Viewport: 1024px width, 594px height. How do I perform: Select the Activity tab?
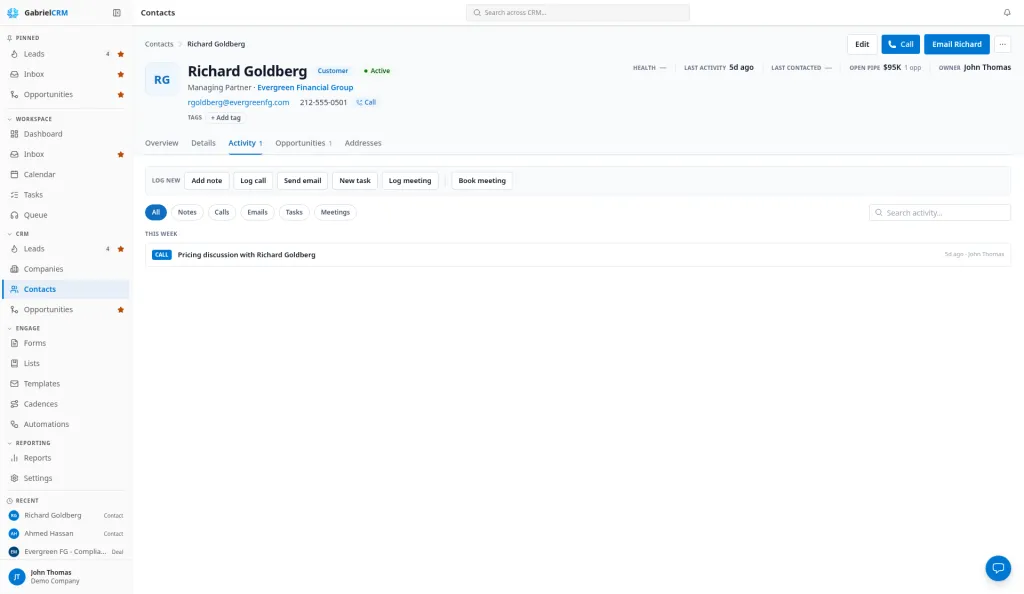pyautogui.click(x=245, y=143)
